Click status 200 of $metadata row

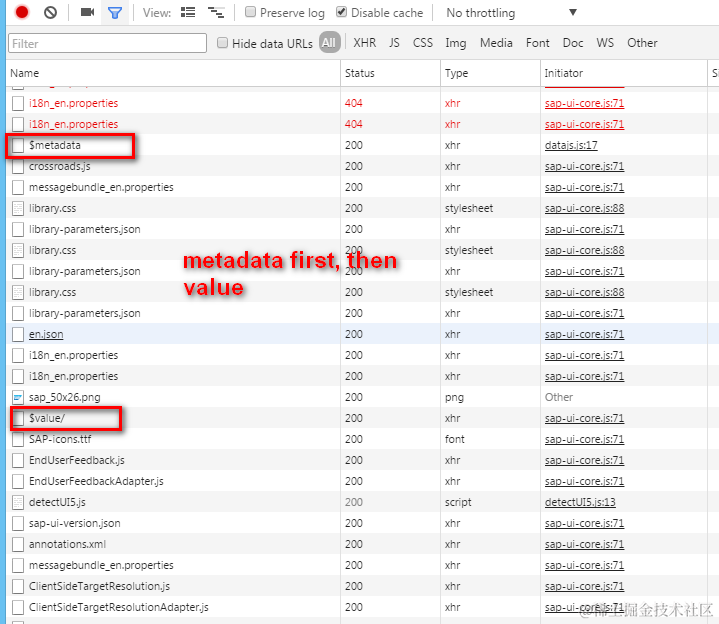[x=354, y=145]
